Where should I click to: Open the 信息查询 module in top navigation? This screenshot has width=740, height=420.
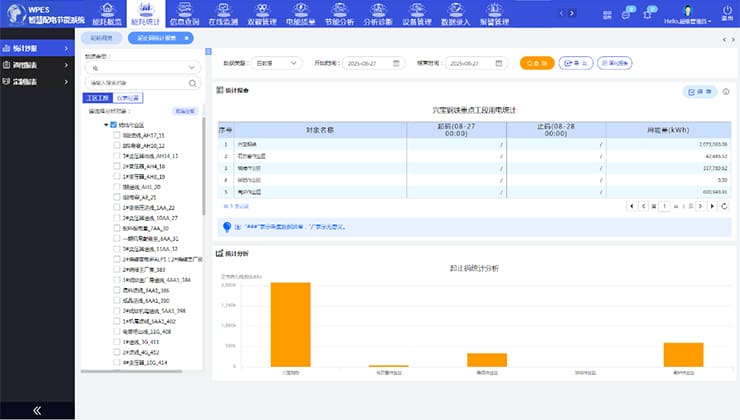184,14
